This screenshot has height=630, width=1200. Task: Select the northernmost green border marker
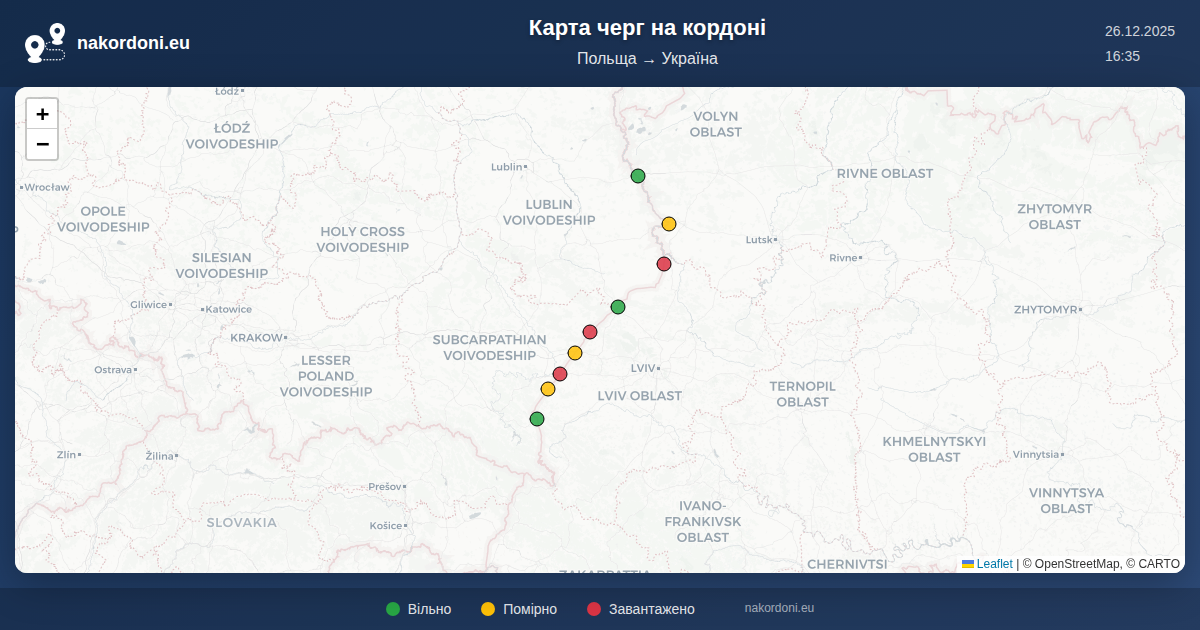[x=638, y=176]
